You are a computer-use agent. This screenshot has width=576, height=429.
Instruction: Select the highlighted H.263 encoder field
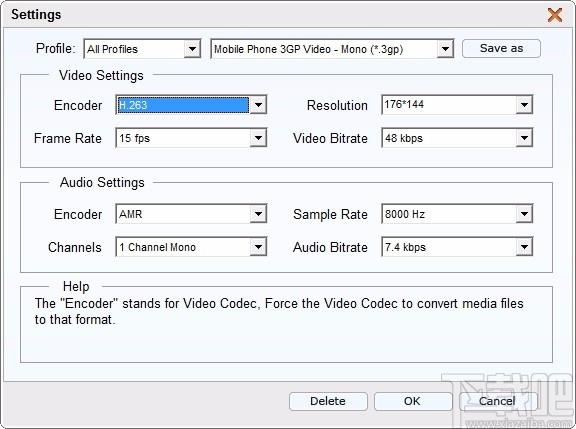183,105
